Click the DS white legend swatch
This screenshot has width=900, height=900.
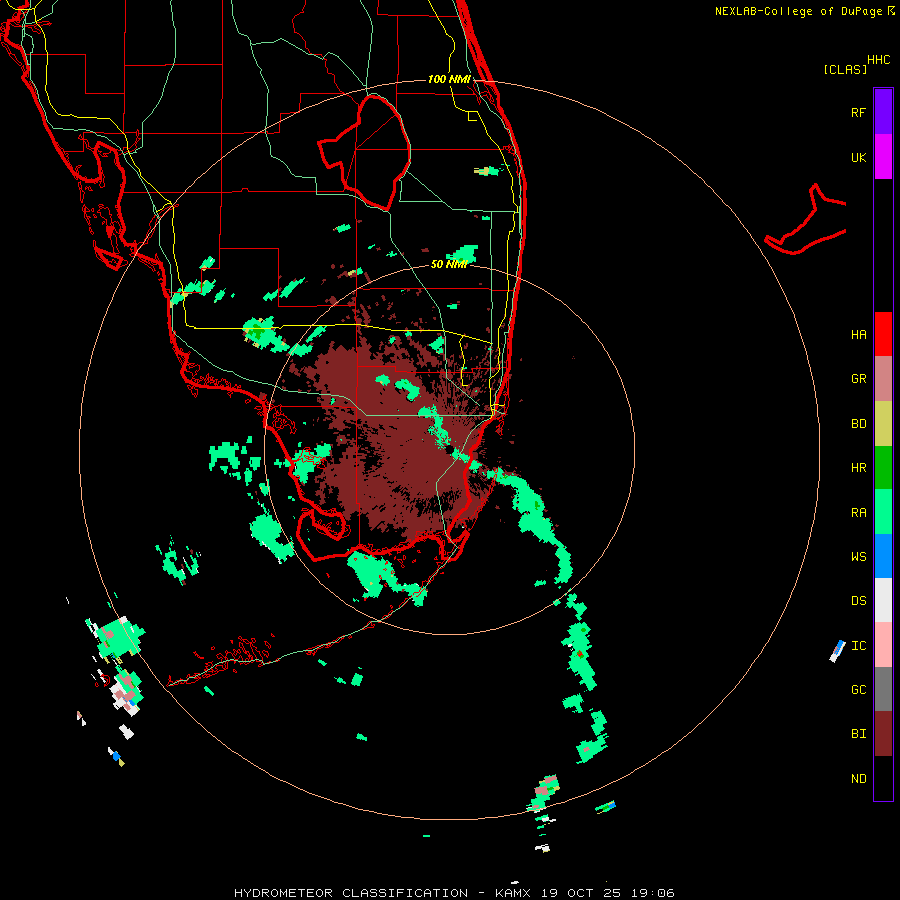[x=883, y=600]
